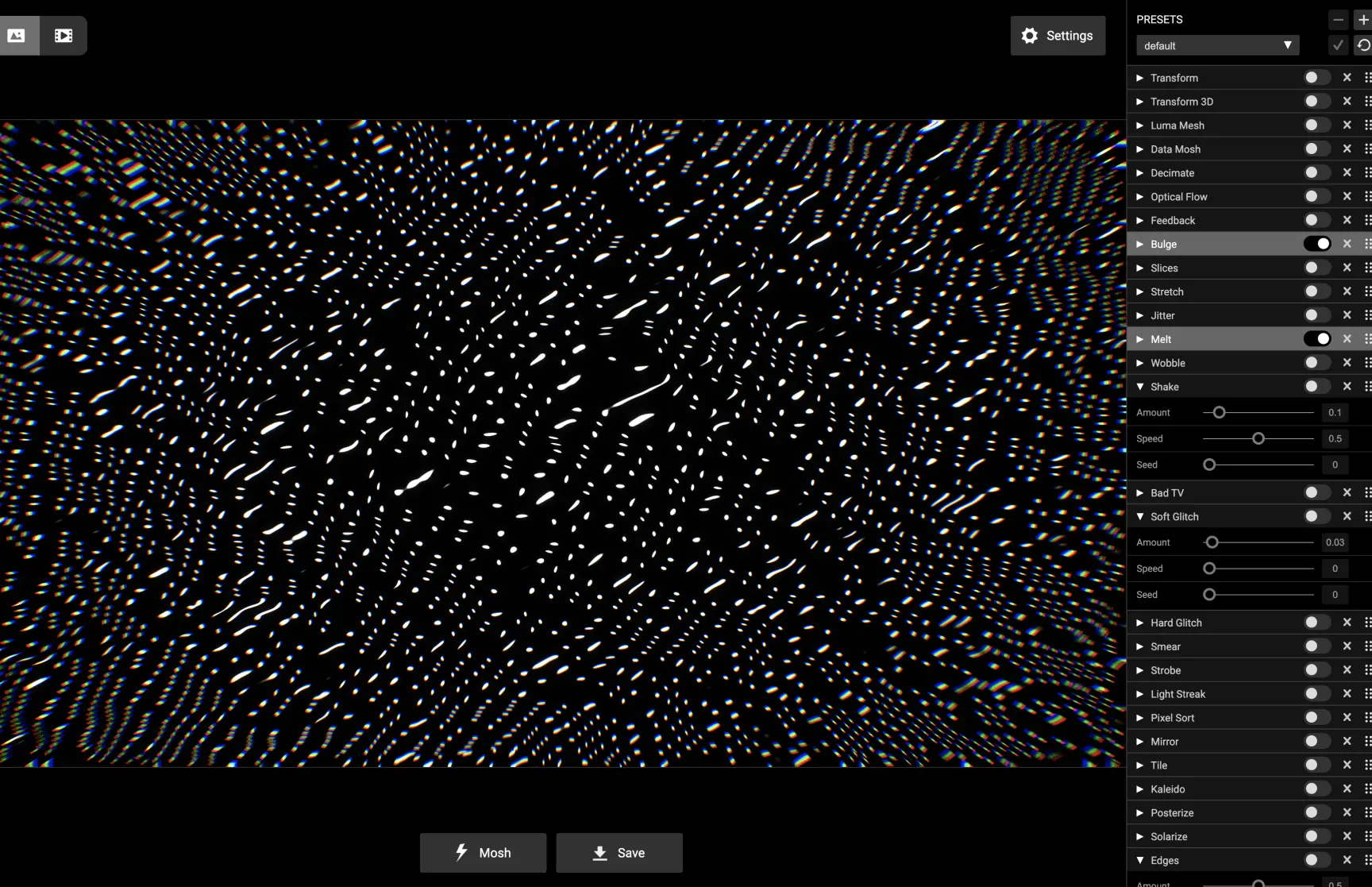Adjust the Soft Glitch Amount slider
Viewport: 1372px width, 887px height.
tap(1258, 543)
